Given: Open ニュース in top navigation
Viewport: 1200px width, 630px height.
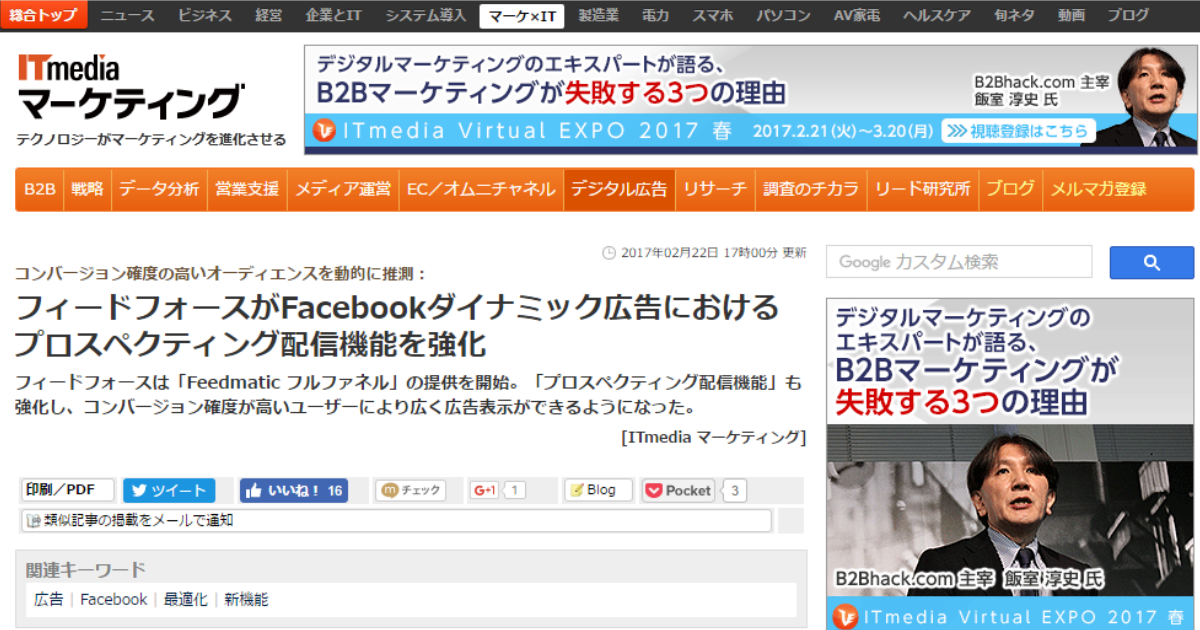Looking at the screenshot, I should (128, 15).
